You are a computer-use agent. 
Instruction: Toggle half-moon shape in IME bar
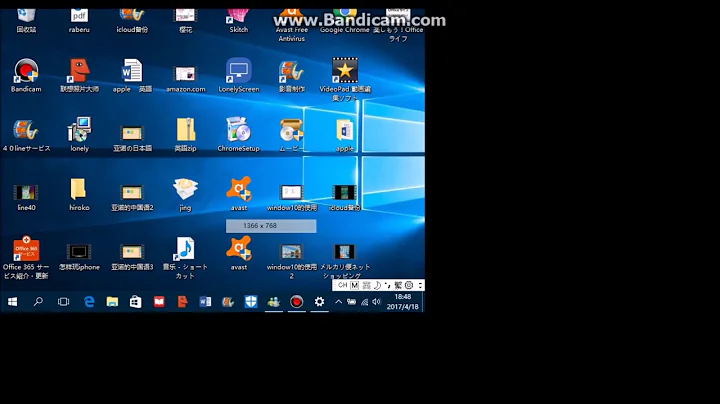pyautogui.click(x=377, y=285)
